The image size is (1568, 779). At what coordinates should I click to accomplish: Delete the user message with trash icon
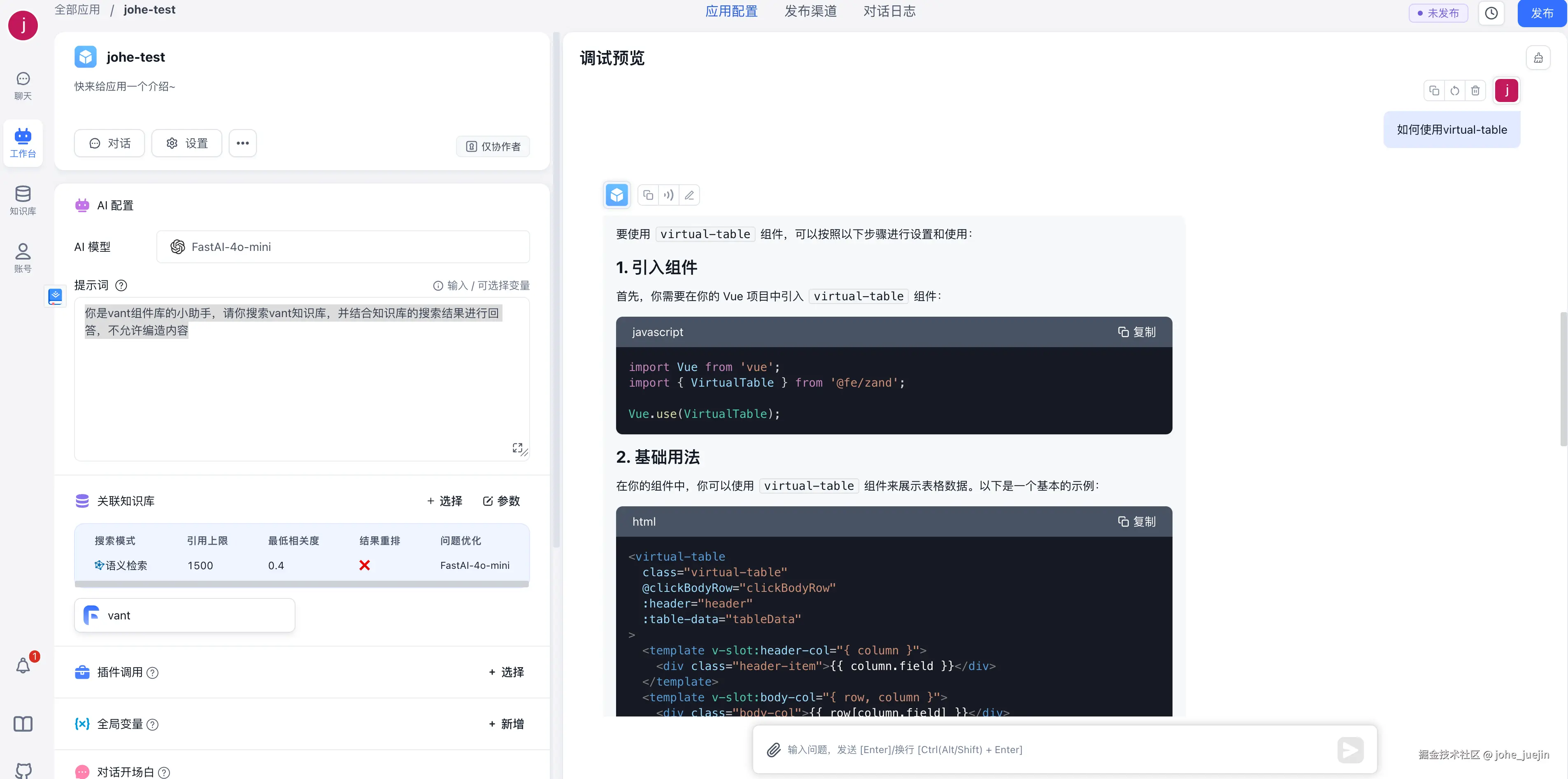coord(1475,90)
